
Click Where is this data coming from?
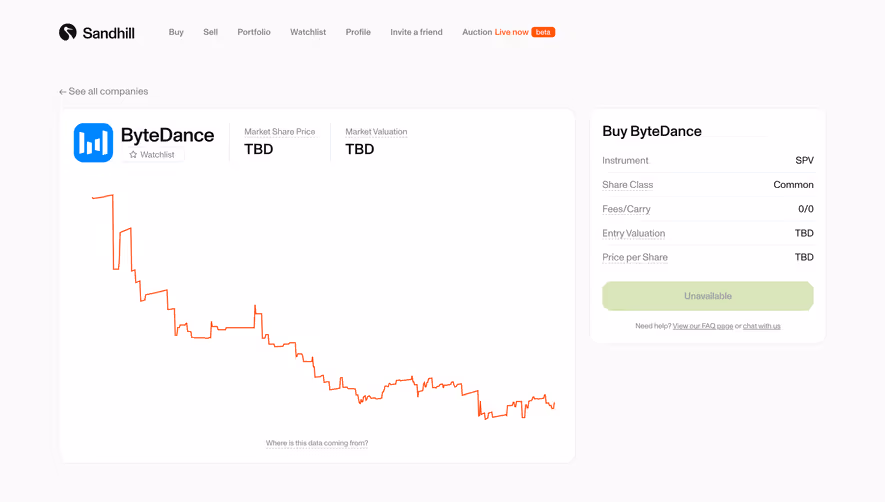point(317,443)
